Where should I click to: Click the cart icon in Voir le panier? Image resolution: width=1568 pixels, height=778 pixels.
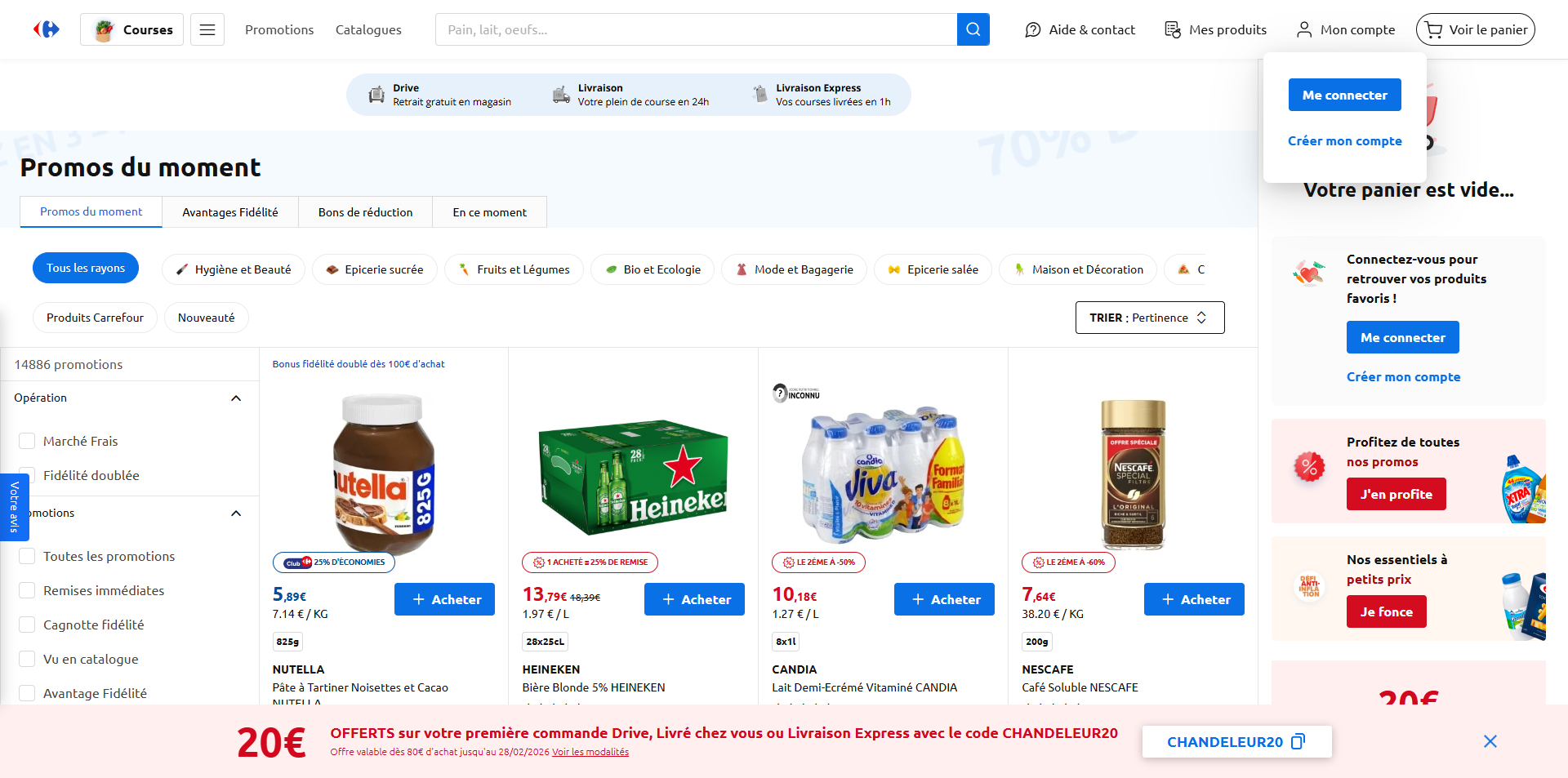(1433, 29)
